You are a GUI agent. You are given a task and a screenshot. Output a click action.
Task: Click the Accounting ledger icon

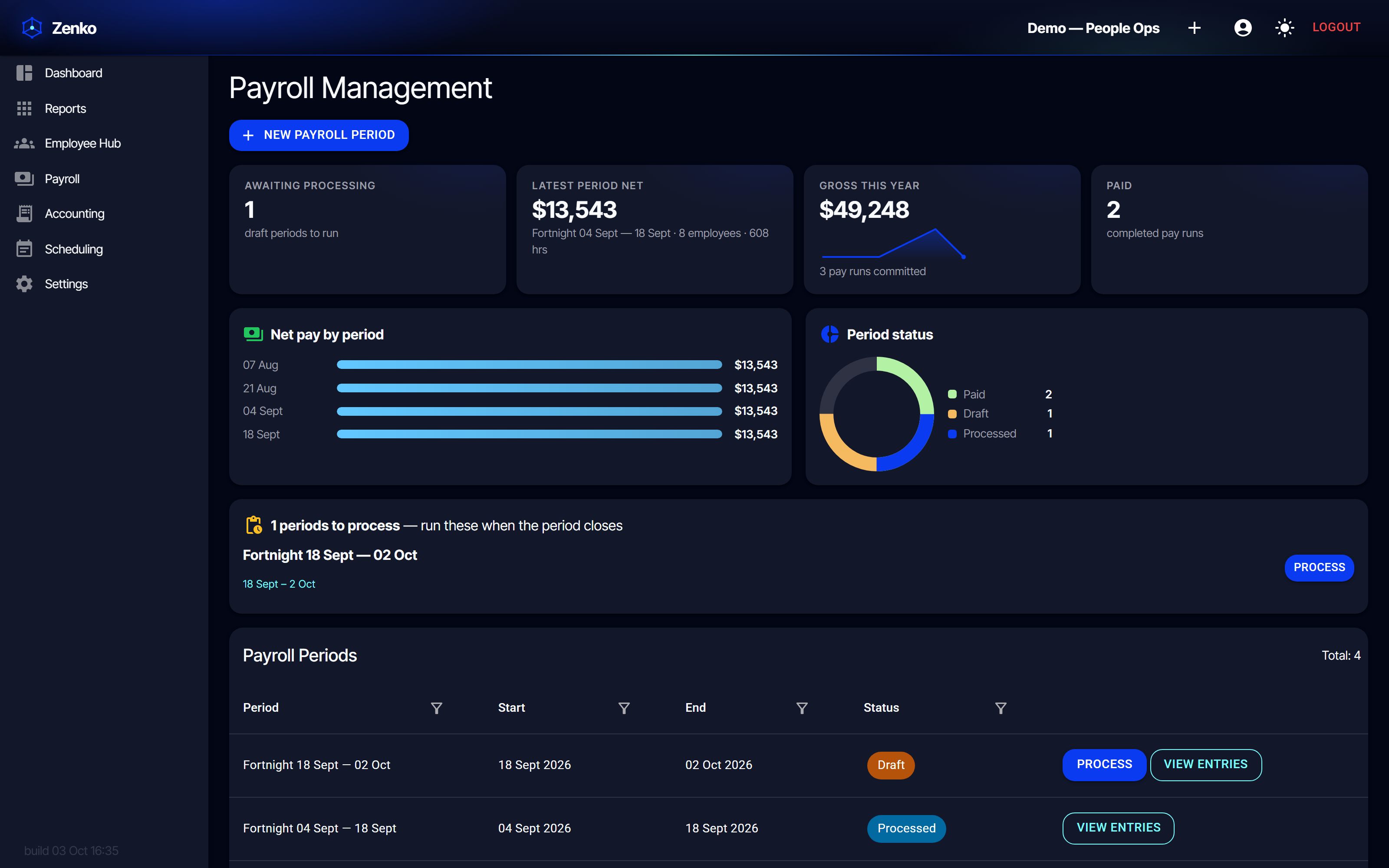tap(24, 214)
